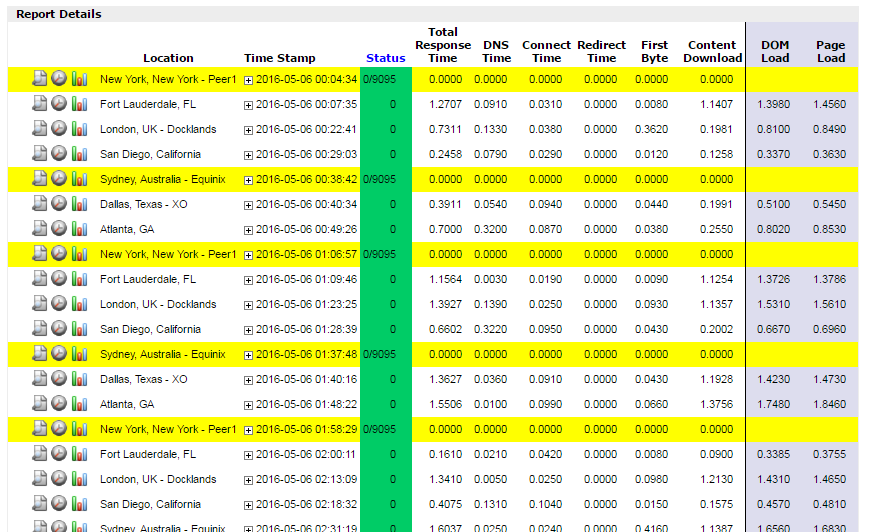Click green status 0 in Dallas 00:40:34 row
869x532 pixels.
tap(392, 204)
